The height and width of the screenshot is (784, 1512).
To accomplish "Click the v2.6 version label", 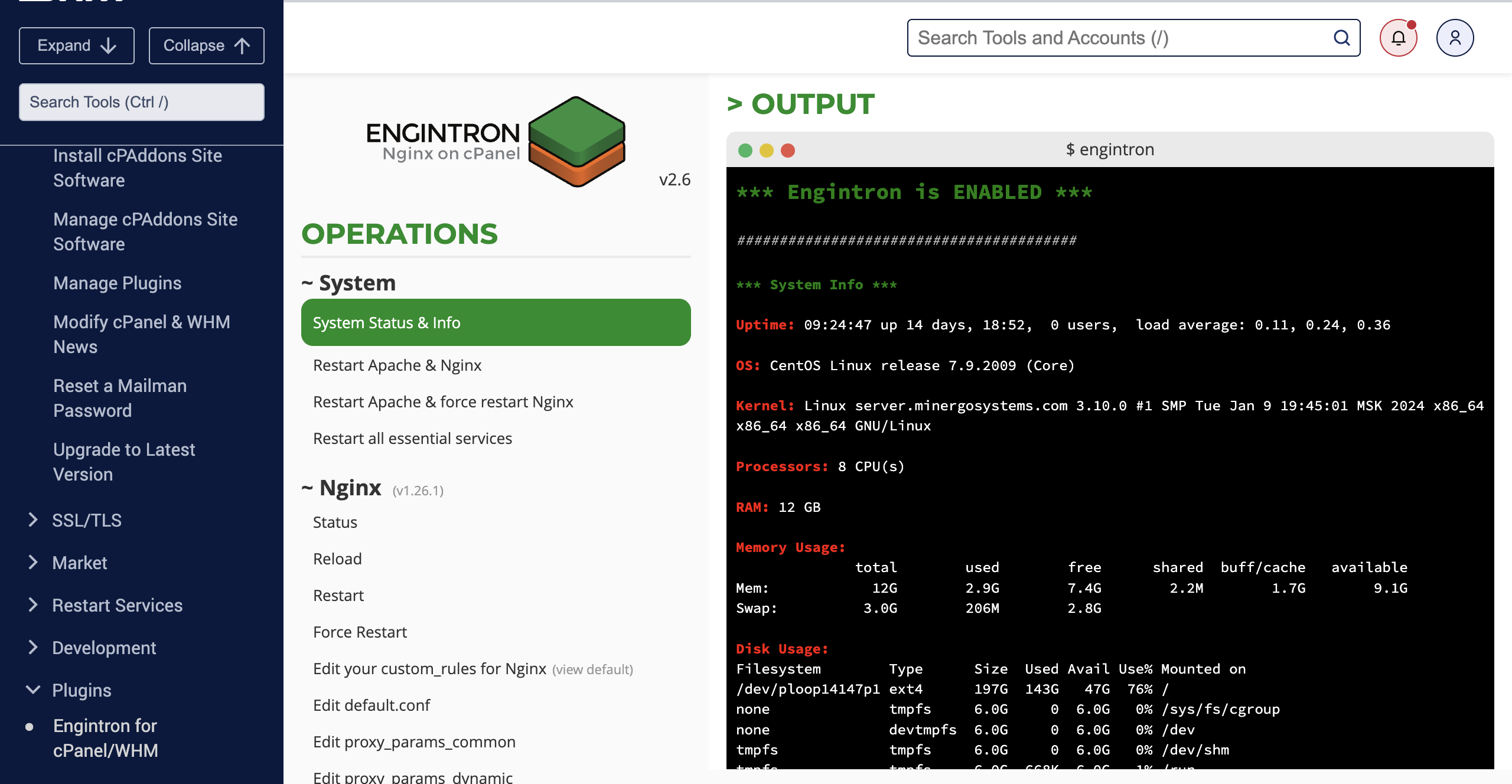I will tap(674, 179).
